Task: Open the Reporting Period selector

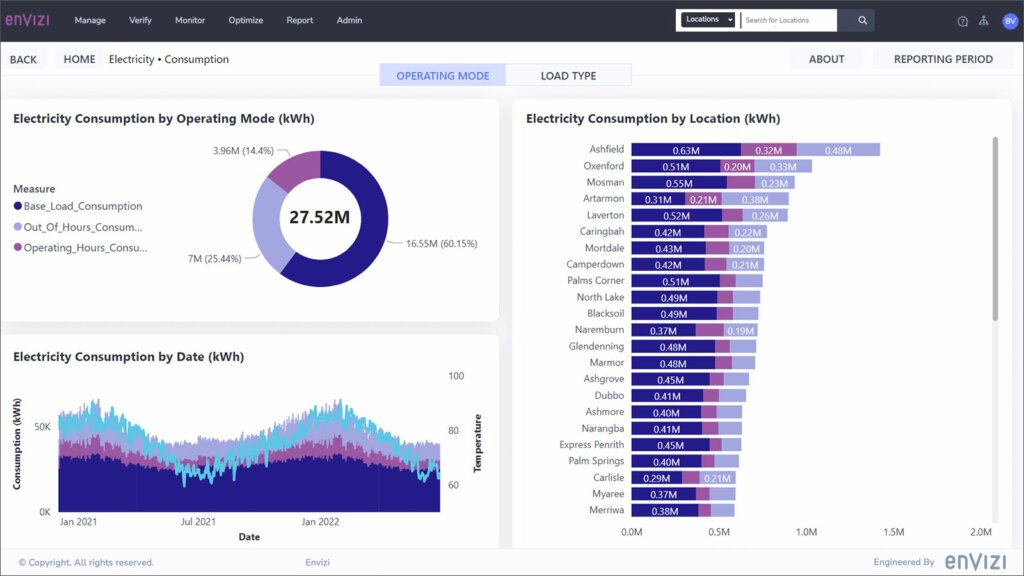Action: coord(941,59)
